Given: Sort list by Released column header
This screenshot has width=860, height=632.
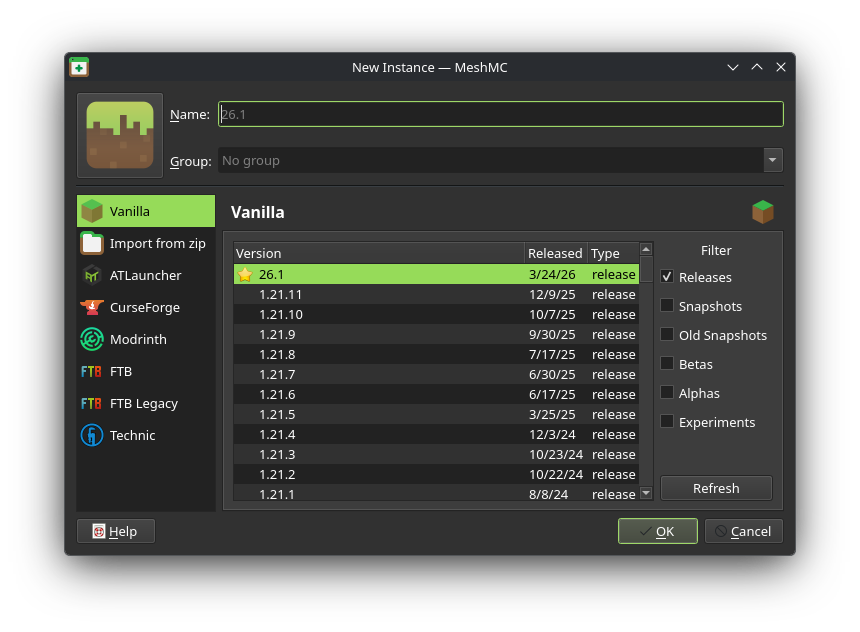Looking at the screenshot, I should pyautogui.click(x=555, y=253).
